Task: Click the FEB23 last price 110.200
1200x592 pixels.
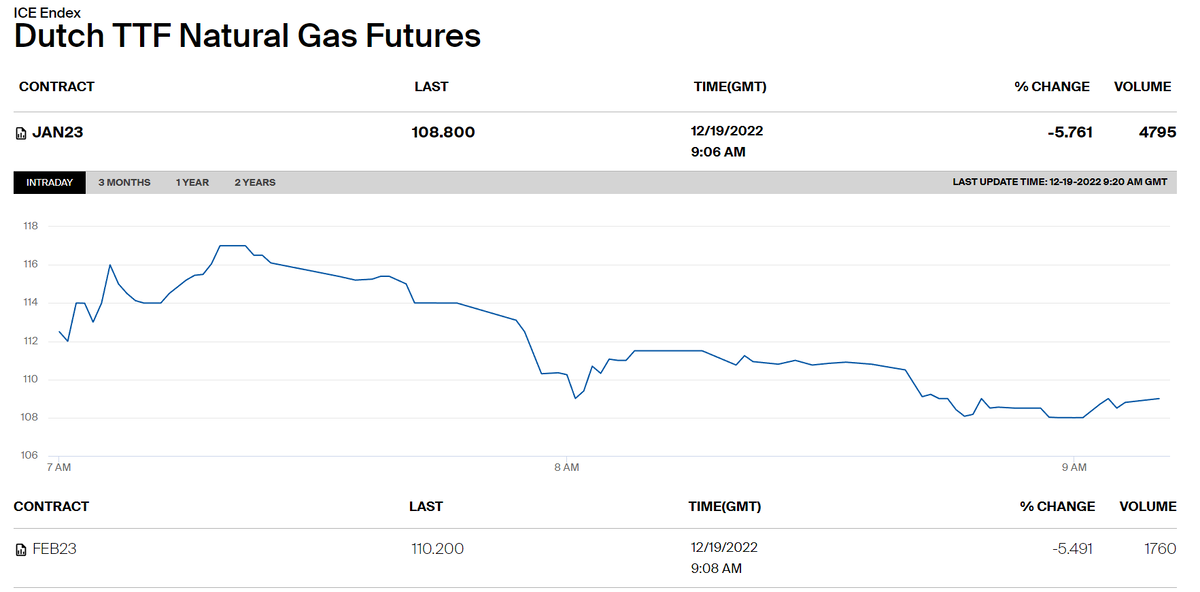Action: click(437, 548)
